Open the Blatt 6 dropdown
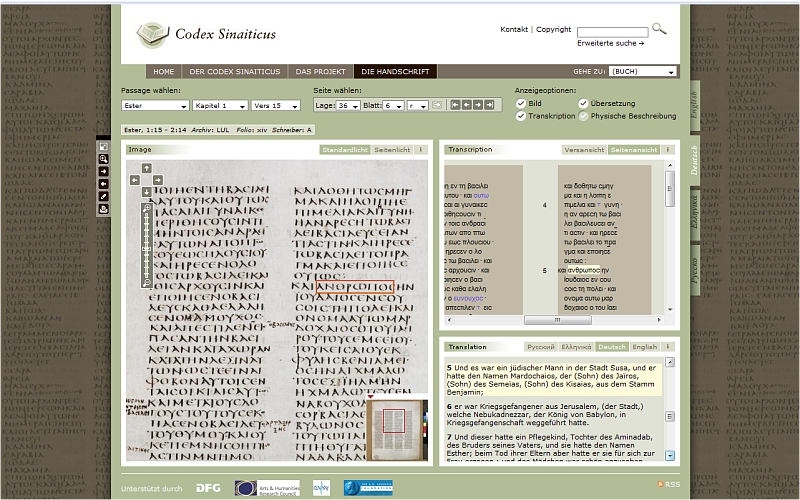This screenshot has height=500, width=800. point(393,106)
